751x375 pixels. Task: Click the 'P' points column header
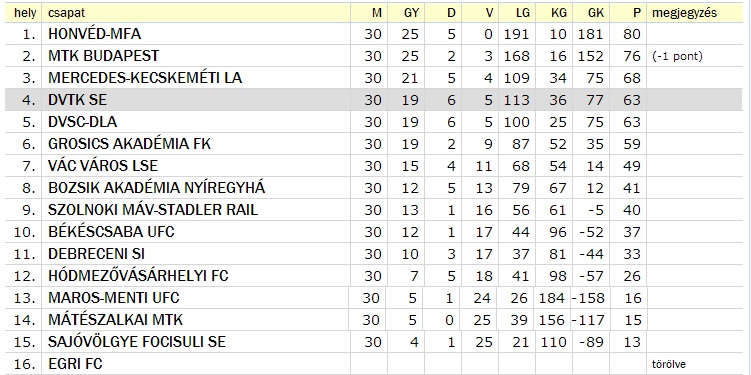click(x=637, y=13)
